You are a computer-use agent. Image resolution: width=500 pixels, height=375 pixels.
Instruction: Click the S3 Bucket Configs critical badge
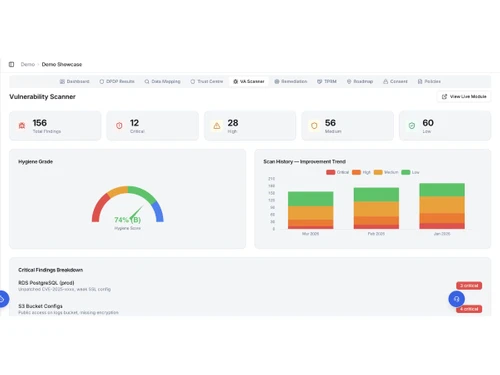pyautogui.click(x=469, y=309)
